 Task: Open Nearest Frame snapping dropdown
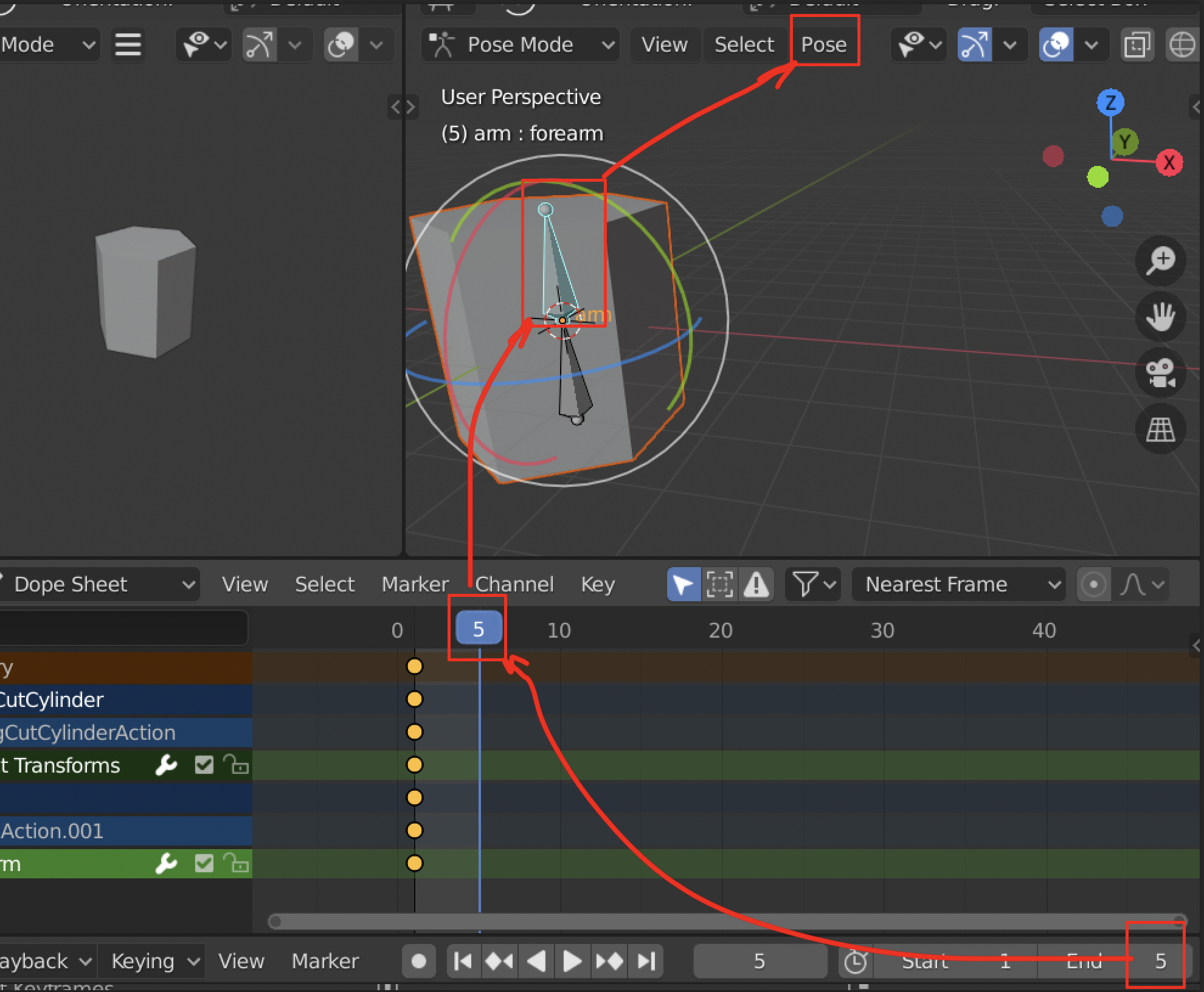click(958, 584)
